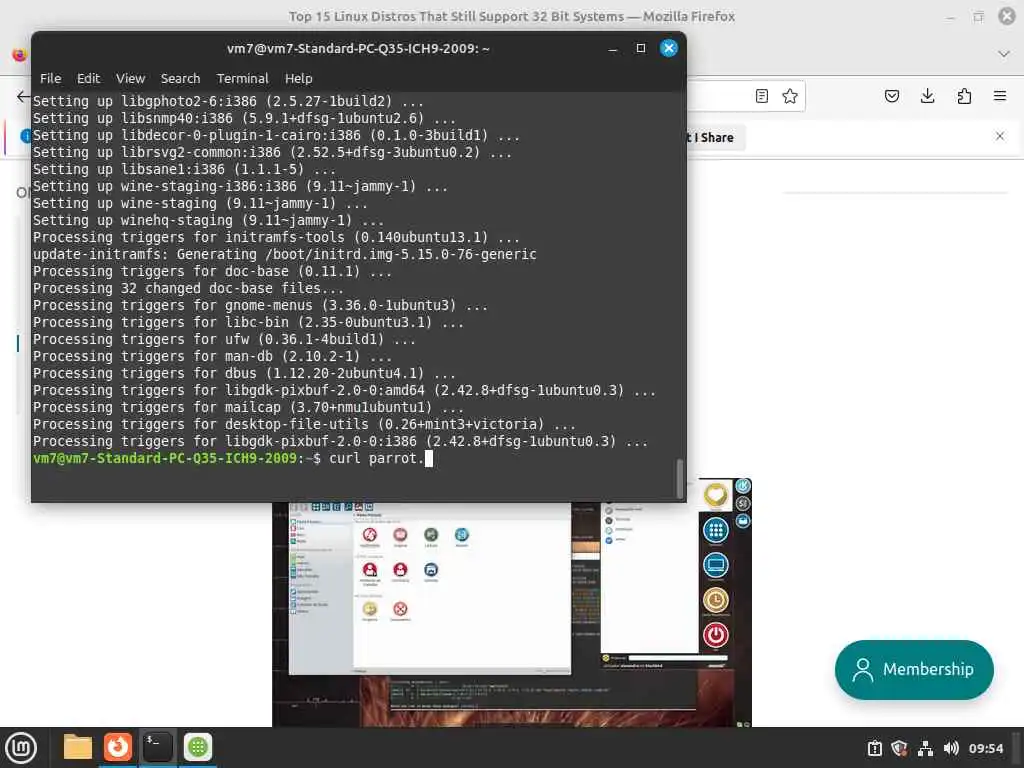Go back with Firefox back arrow

pyautogui.click(x=23, y=97)
